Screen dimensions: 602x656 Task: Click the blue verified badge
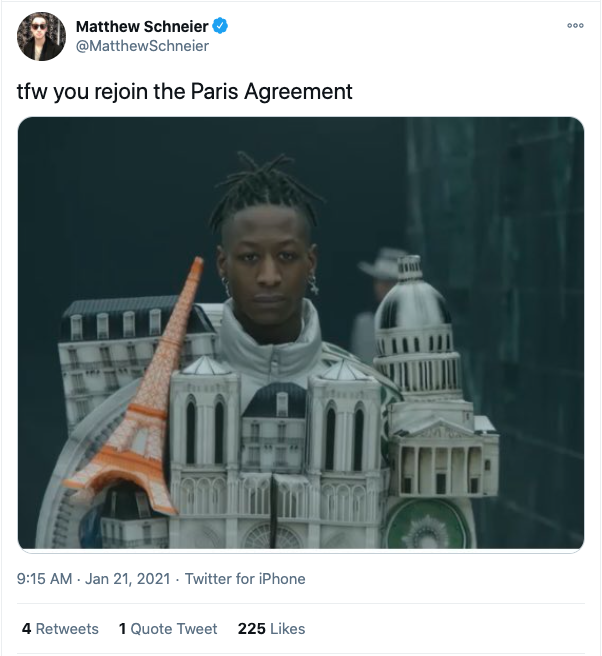point(220,26)
